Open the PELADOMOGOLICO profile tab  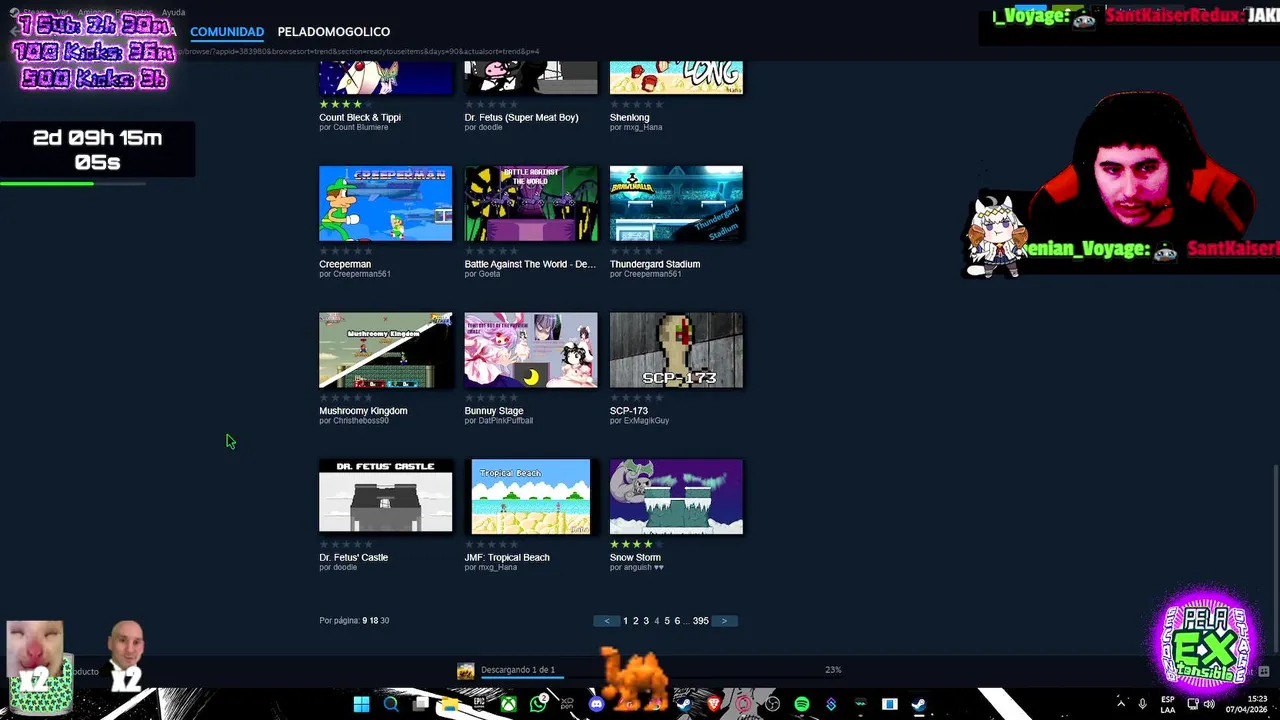[x=334, y=32]
